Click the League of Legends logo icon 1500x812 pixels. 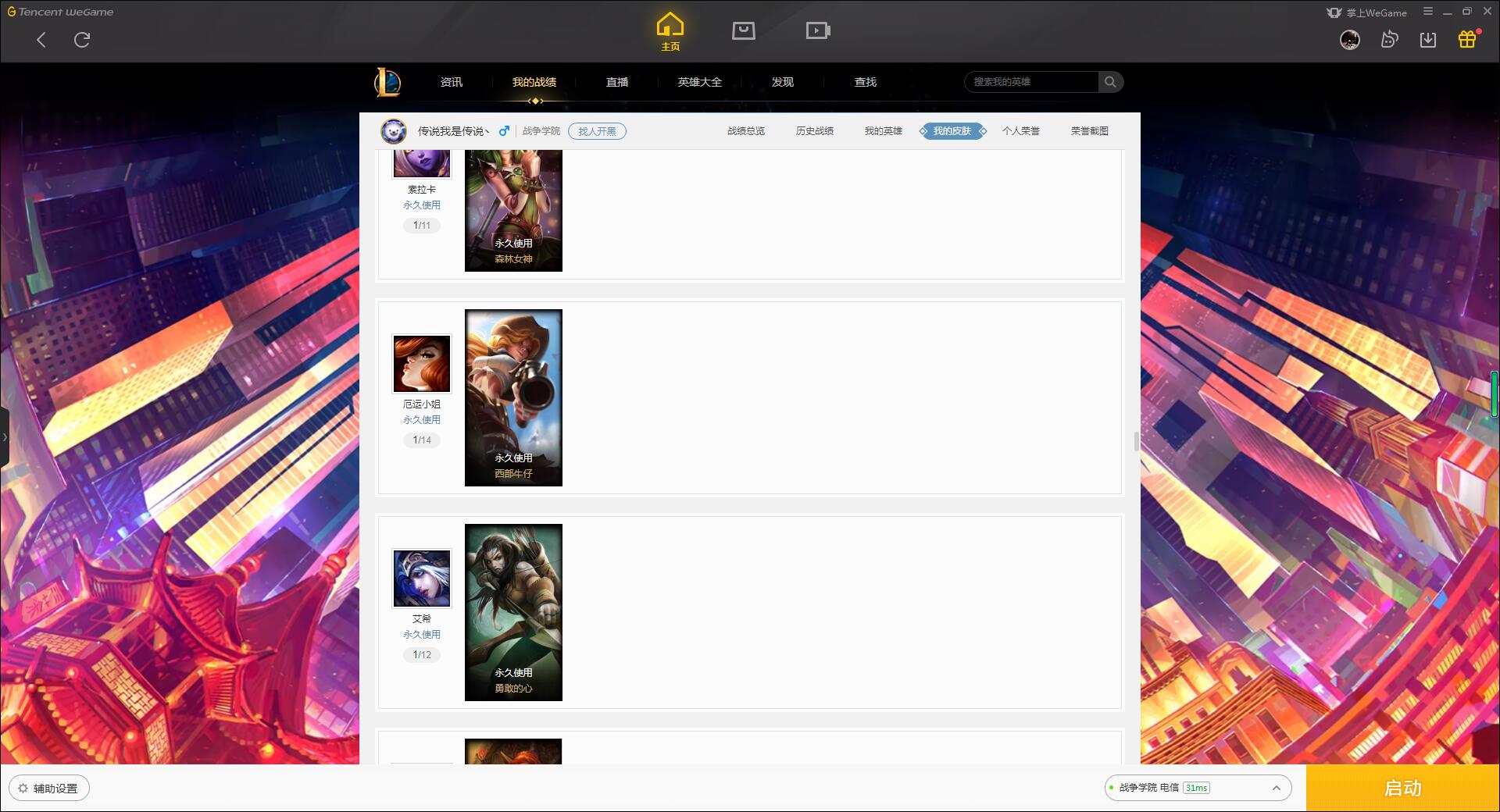point(387,82)
